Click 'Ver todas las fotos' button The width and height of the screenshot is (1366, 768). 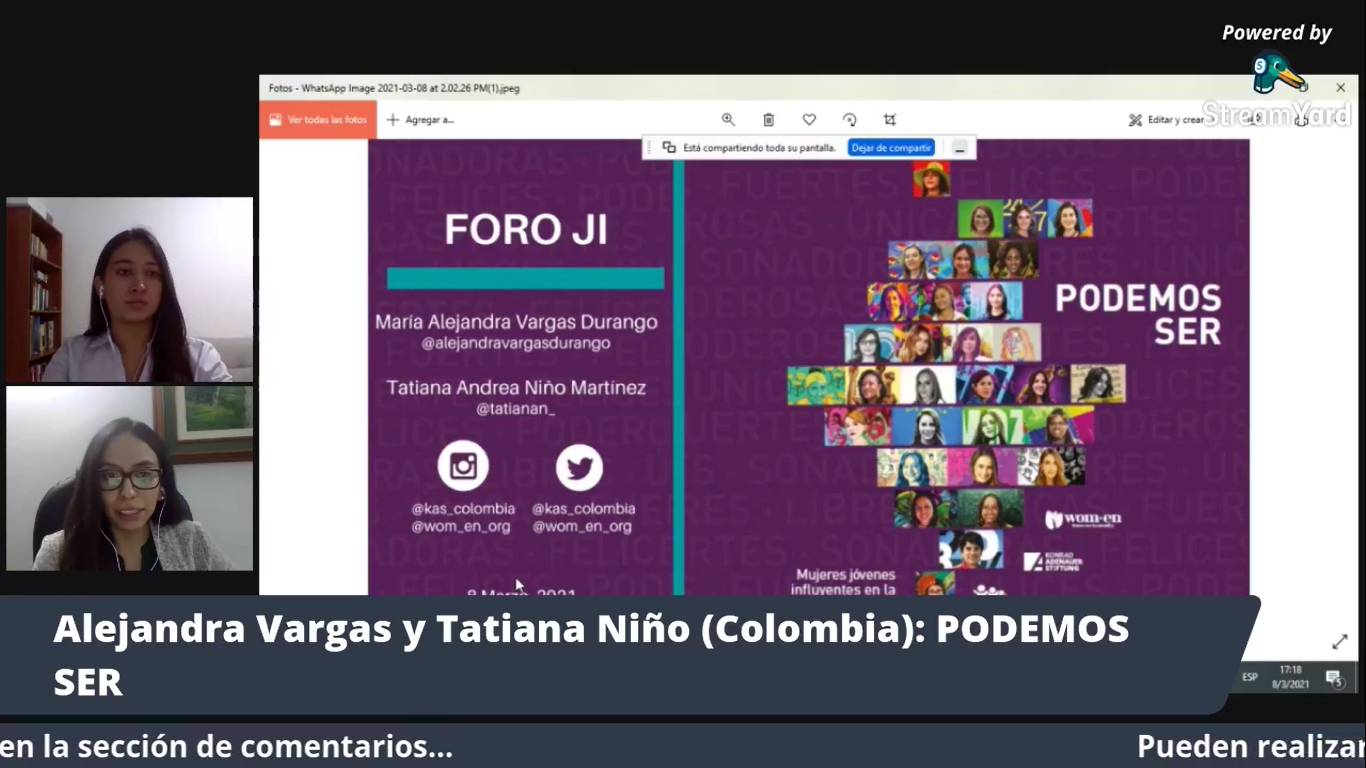click(318, 120)
